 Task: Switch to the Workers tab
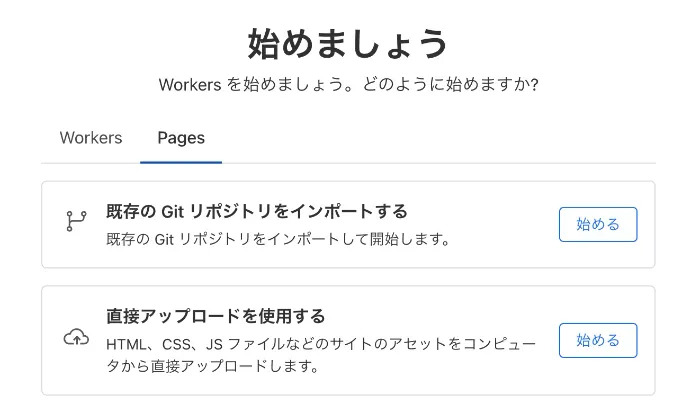[x=91, y=138]
